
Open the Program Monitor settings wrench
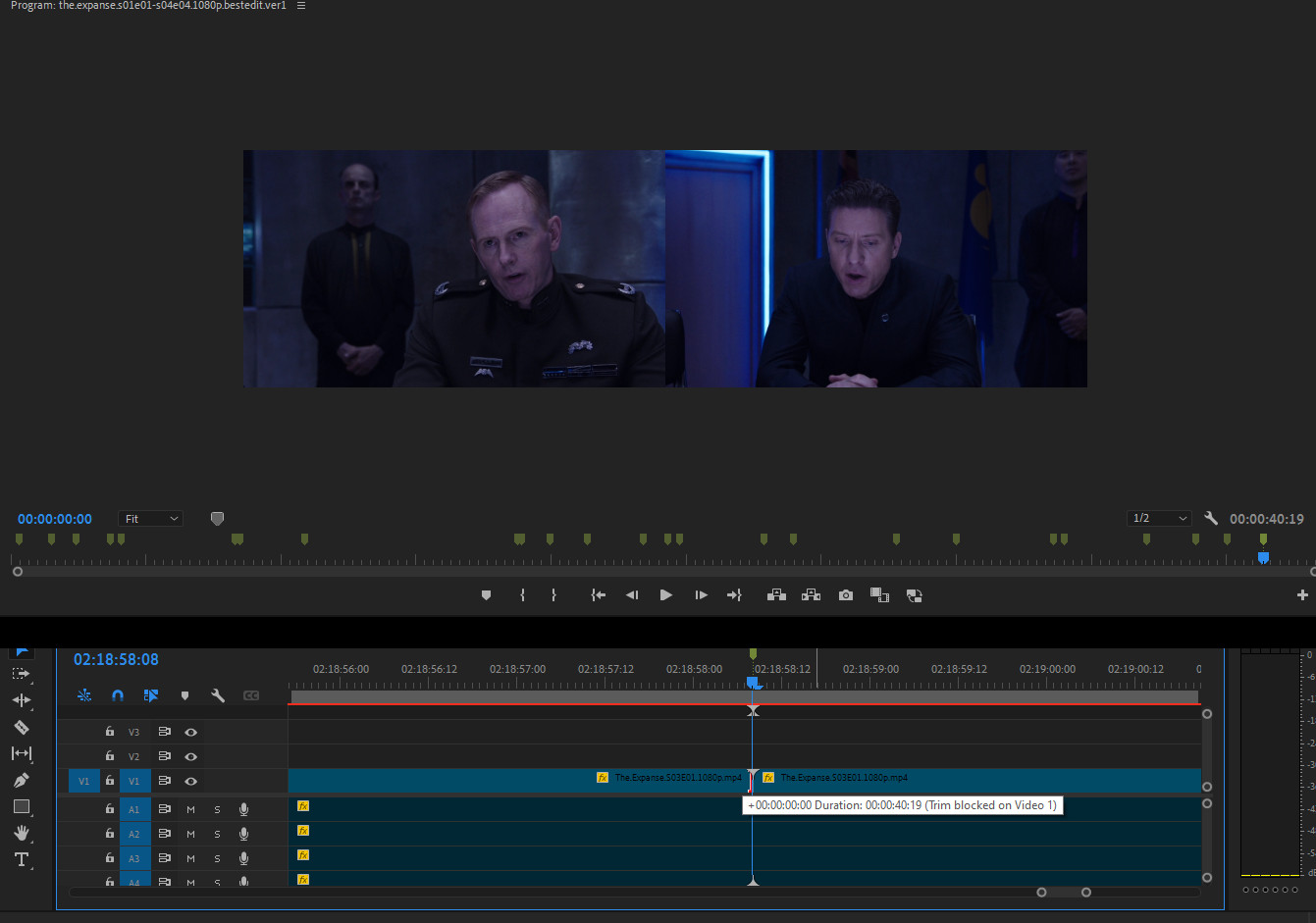[x=1211, y=519]
